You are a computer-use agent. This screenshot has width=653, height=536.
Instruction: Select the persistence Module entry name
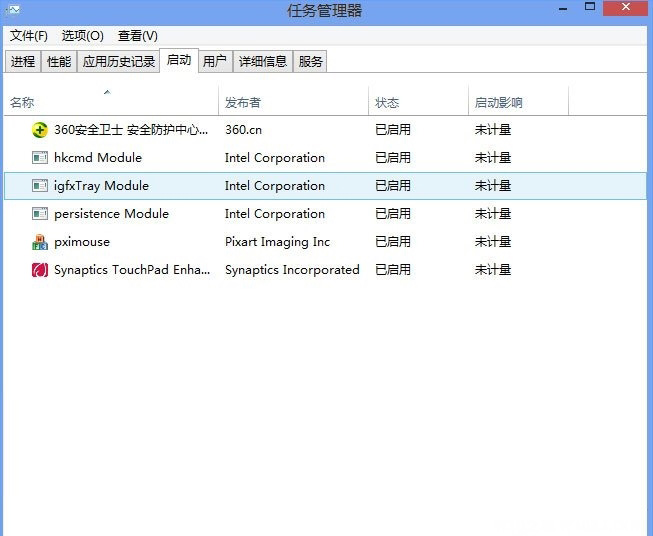coord(112,214)
